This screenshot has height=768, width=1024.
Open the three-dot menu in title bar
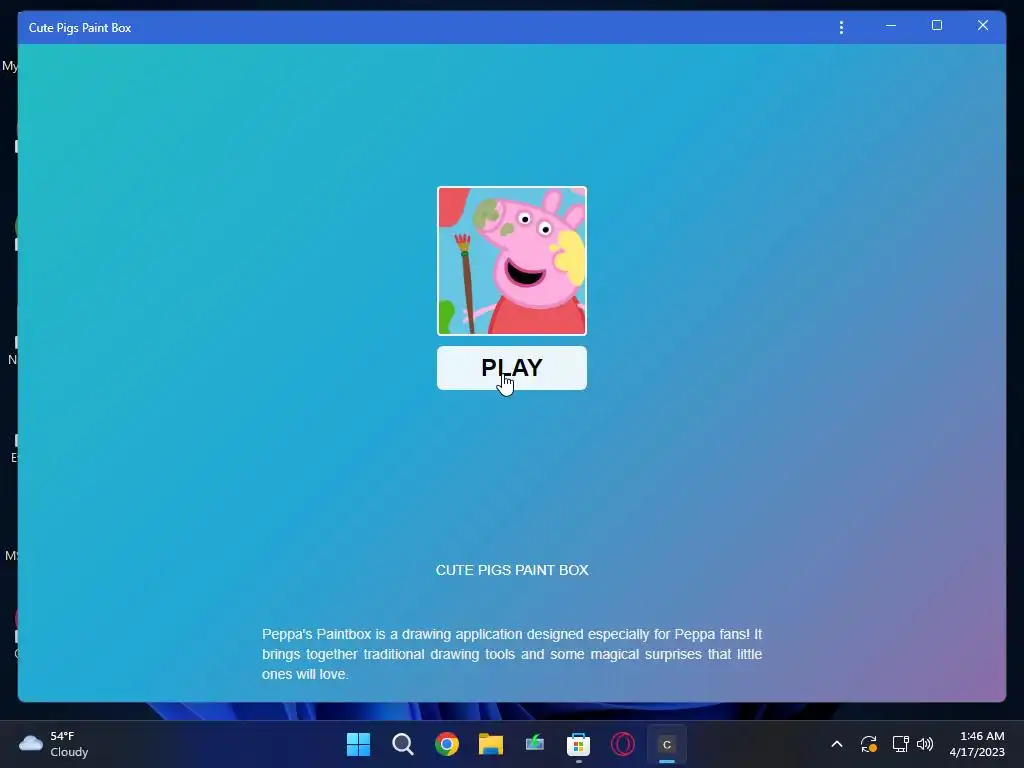click(x=841, y=27)
